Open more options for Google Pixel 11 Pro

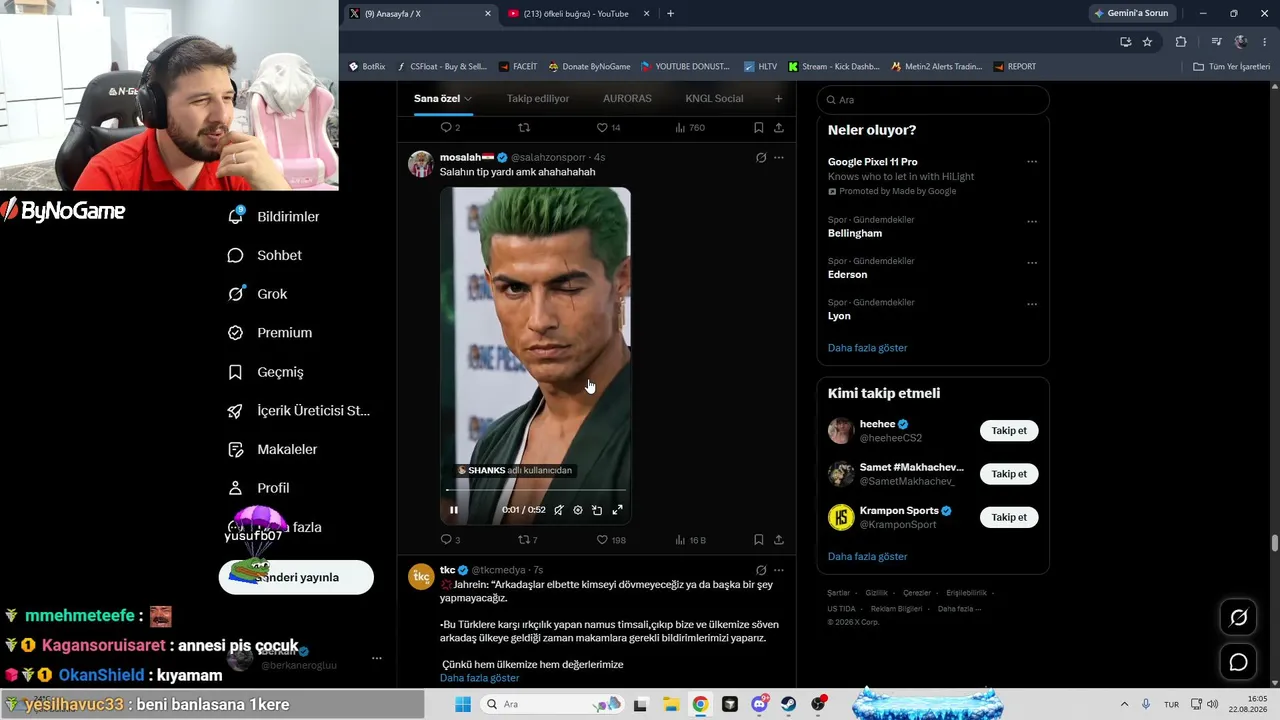[1032, 162]
